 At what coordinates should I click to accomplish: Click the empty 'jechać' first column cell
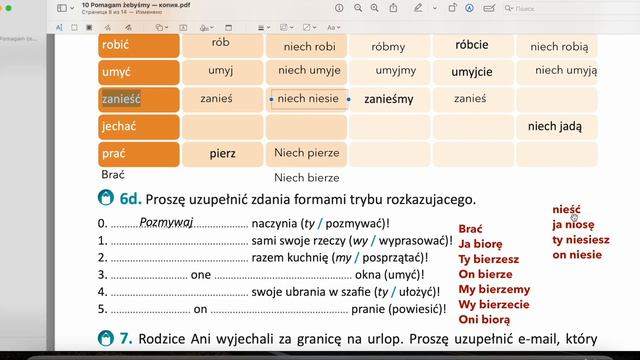(x=222, y=127)
